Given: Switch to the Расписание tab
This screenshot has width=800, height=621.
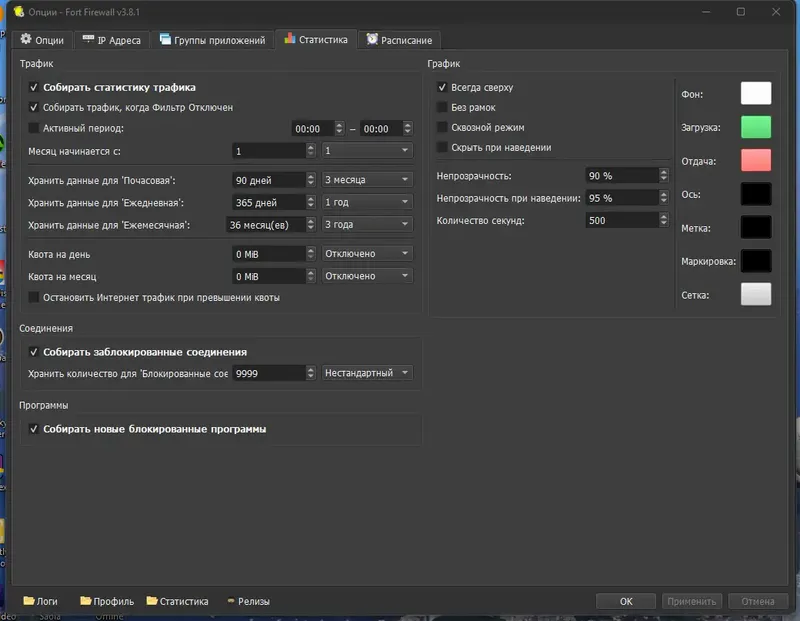Looking at the screenshot, I should 399,40.
